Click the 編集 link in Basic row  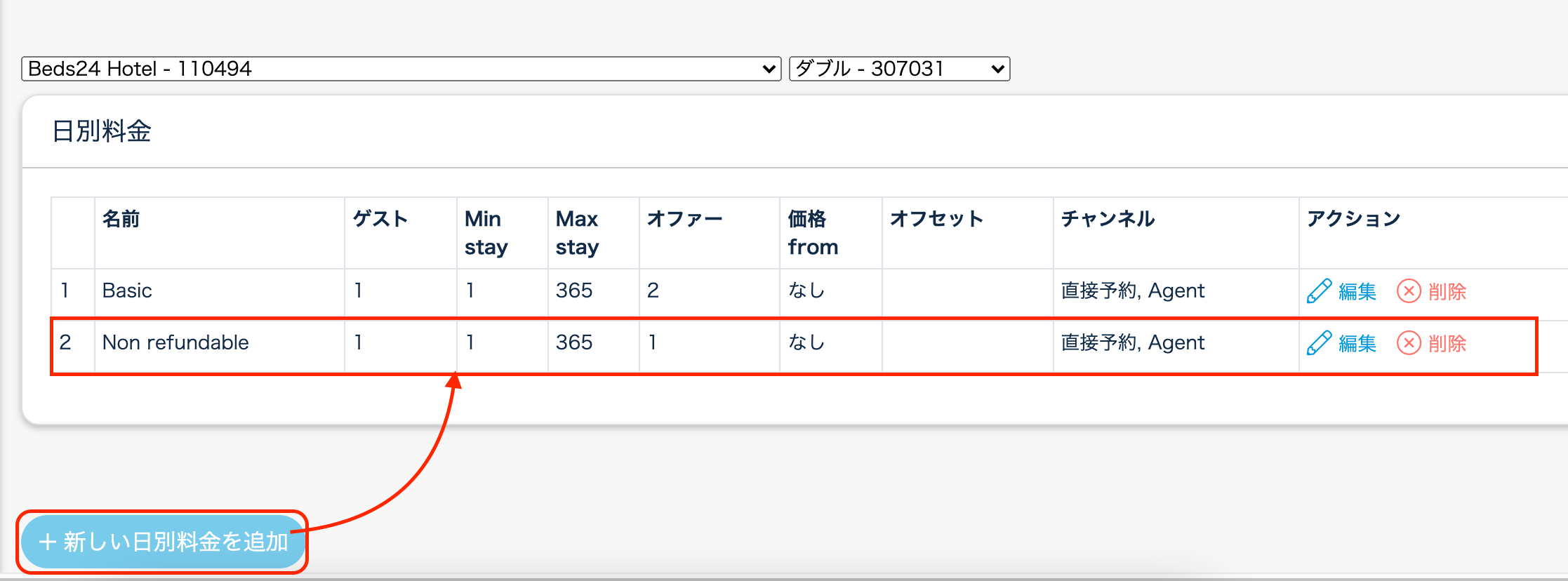click(1357, 291)
